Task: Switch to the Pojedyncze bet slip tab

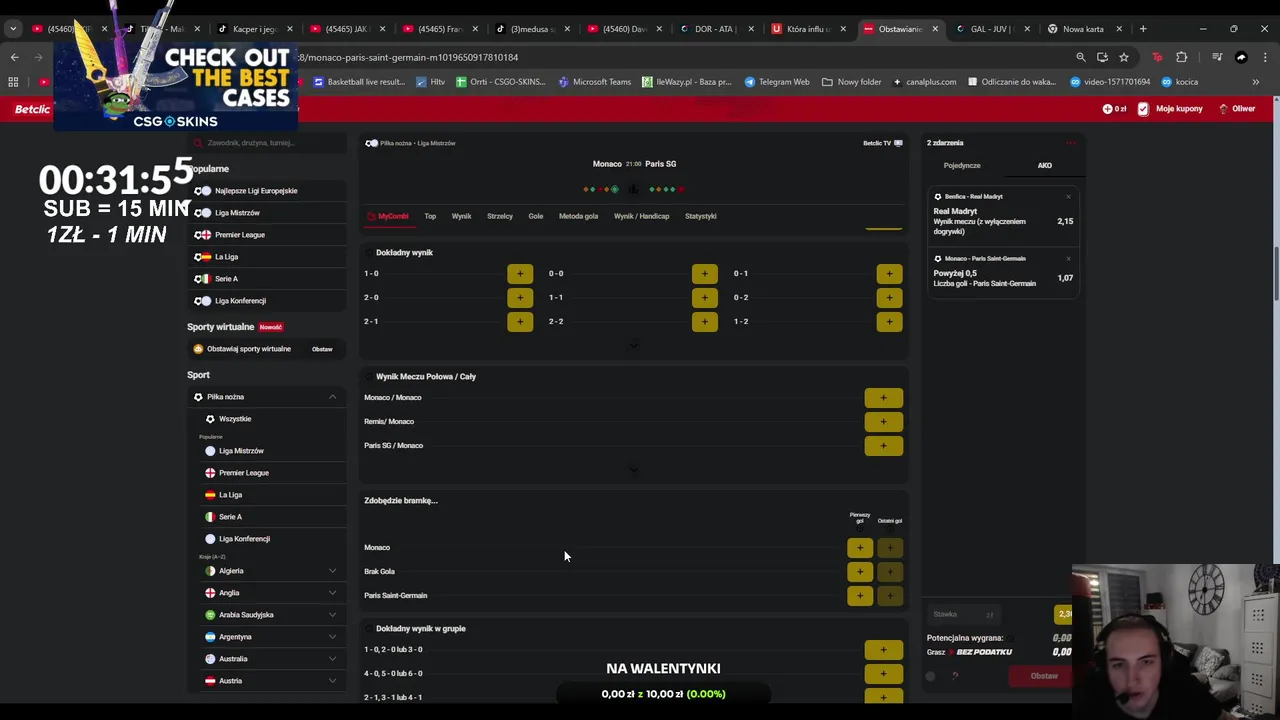Action: click(x=962, y=165)
